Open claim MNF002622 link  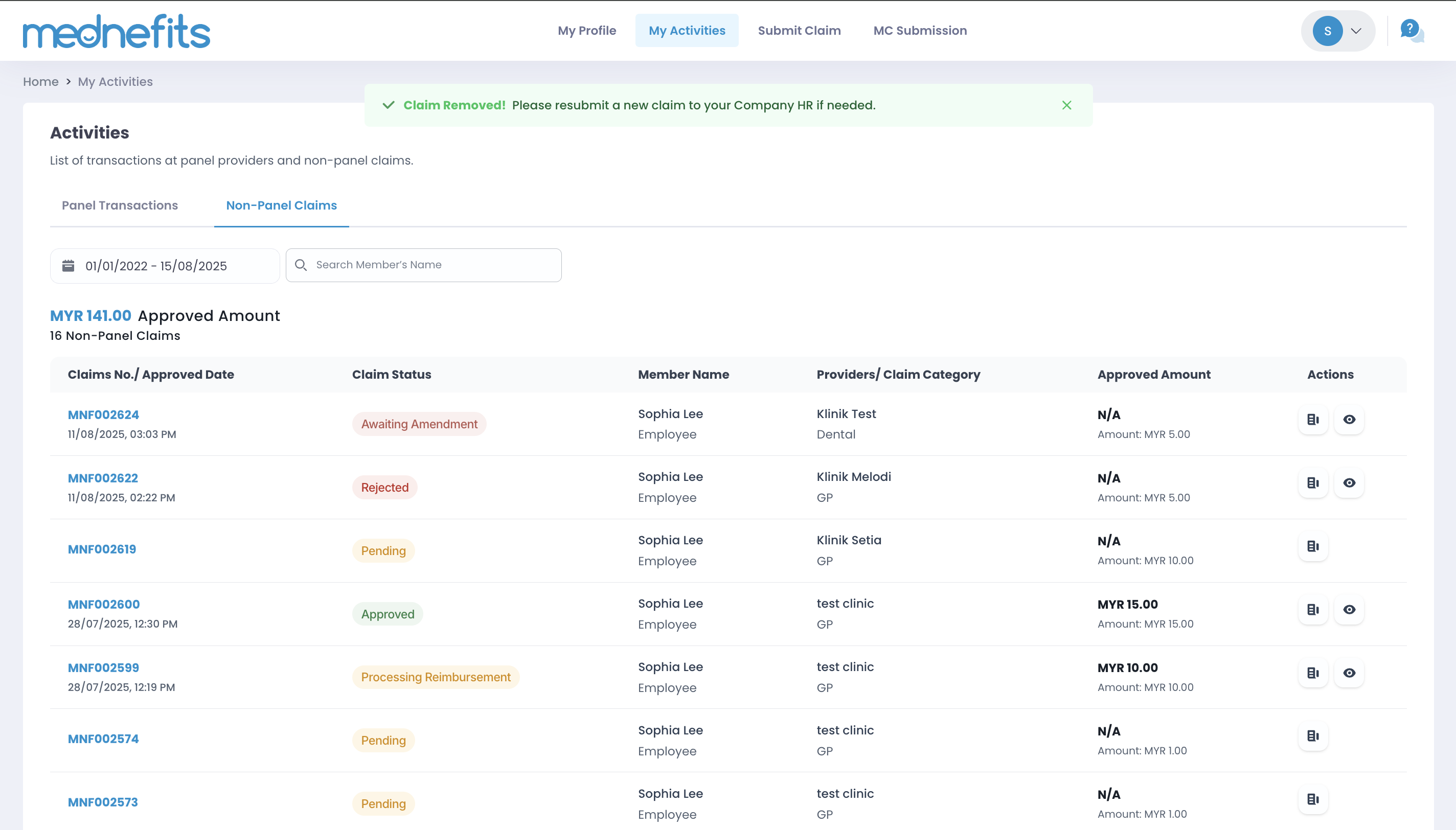(x=103, y=478)
